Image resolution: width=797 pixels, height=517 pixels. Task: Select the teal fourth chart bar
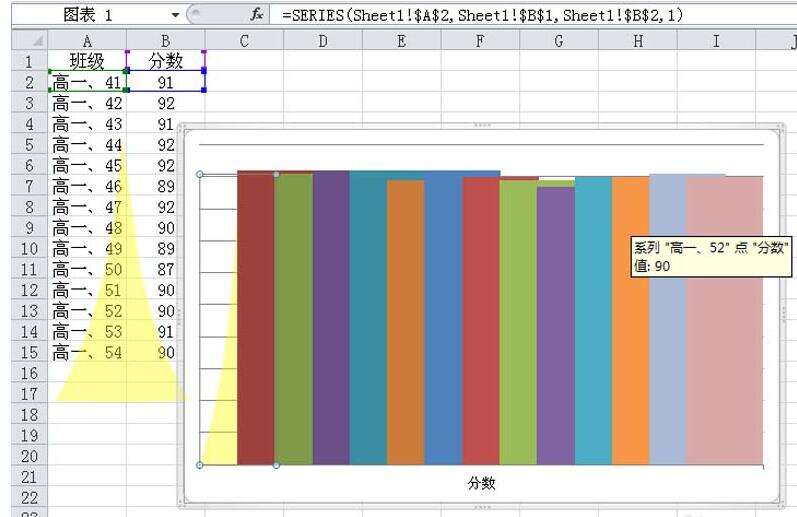(x=368, y=318)
